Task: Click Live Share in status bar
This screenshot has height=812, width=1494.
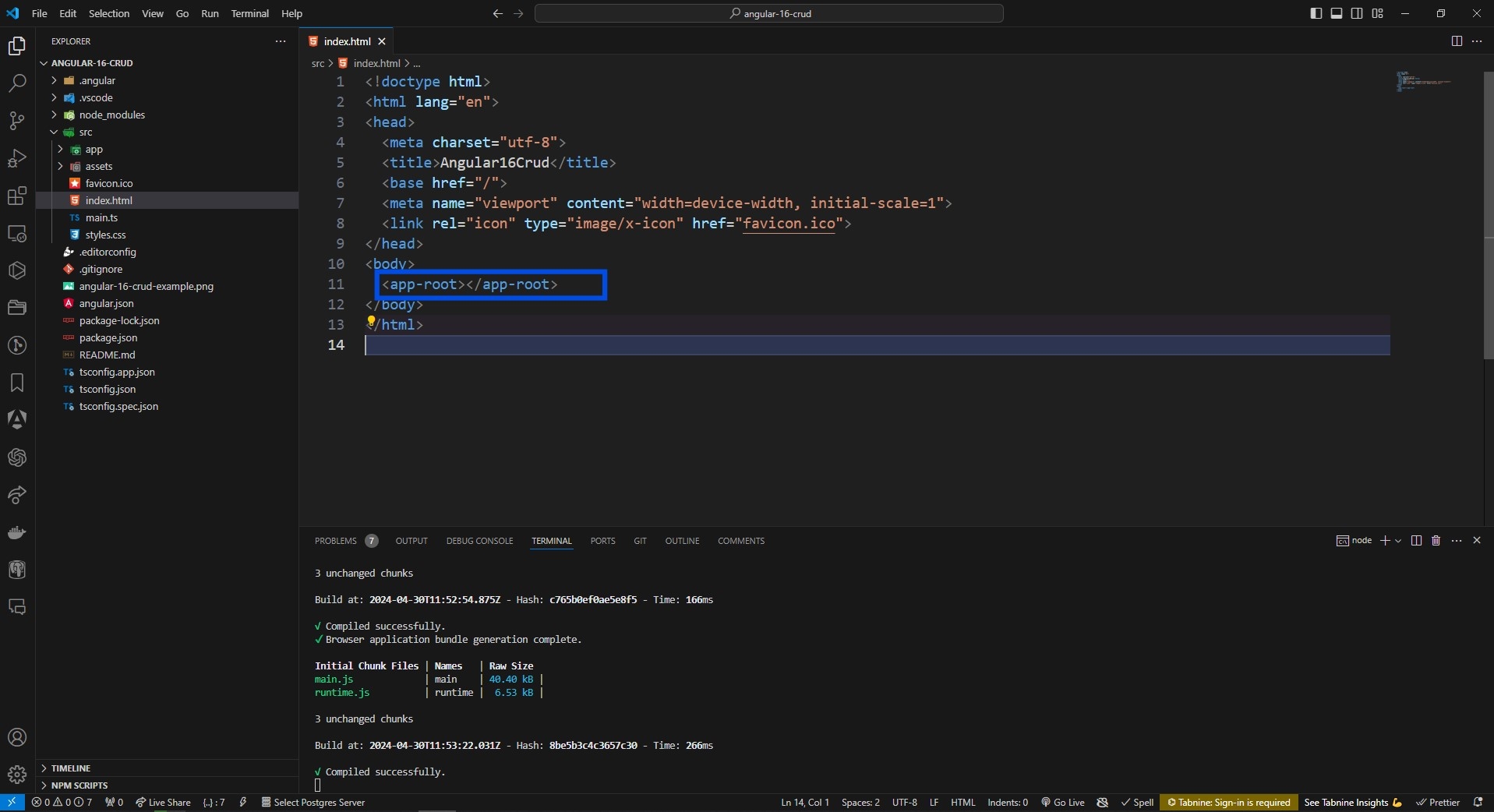Action: (163, 803)
